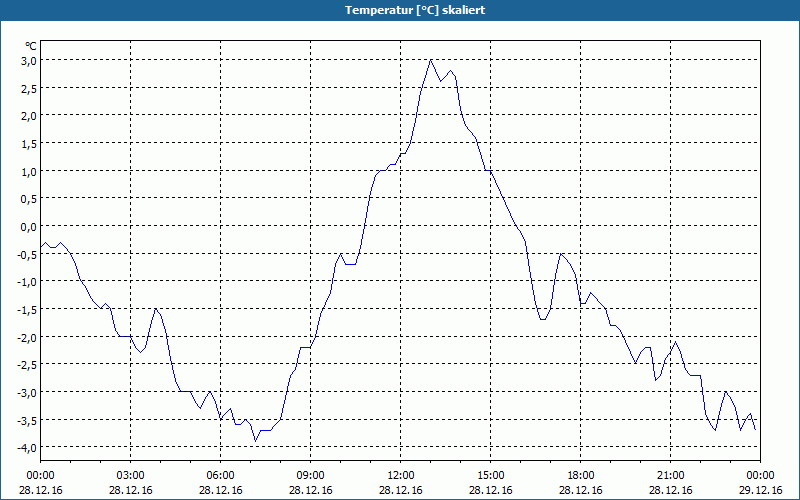Image resolution: width=800 pixels, height=500 pixels.
Task: Click the 00:00 time label dated 29.12.16
Action: pyautogui.click(x=761, y=476)
